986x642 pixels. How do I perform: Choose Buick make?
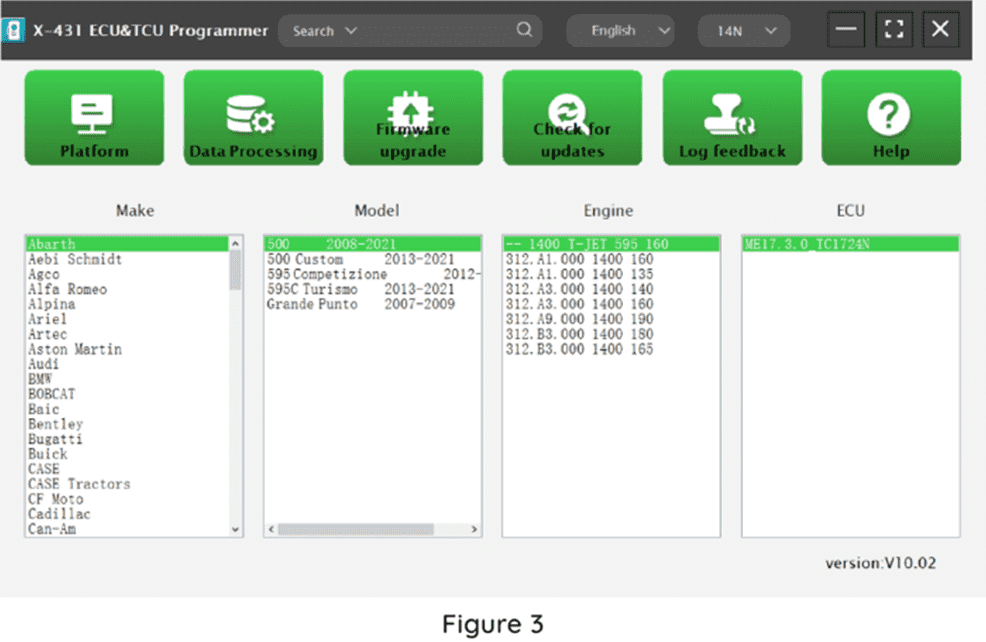pos(127,454)
